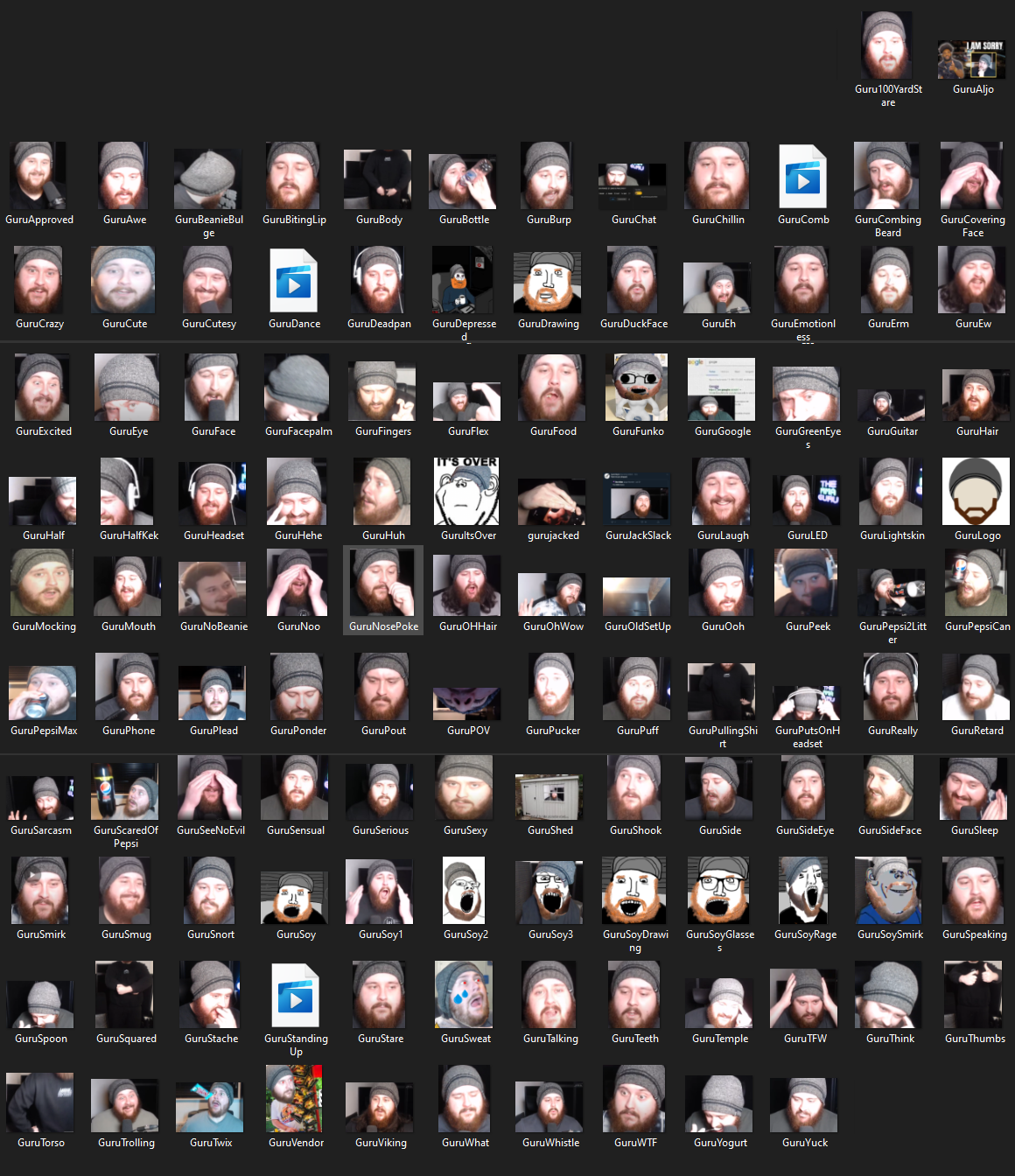This screenshot has height=1176, width=1015.
Task: Select the GuruSoyGlasses image file
Action: point(718,891)
